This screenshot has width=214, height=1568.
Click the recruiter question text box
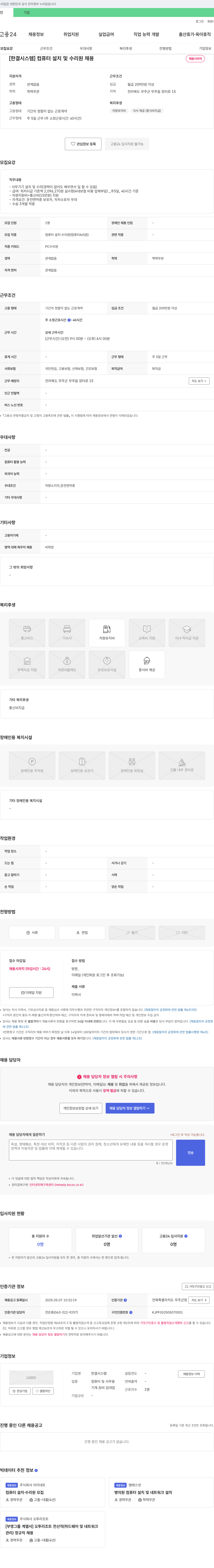tap(91, 1150)
